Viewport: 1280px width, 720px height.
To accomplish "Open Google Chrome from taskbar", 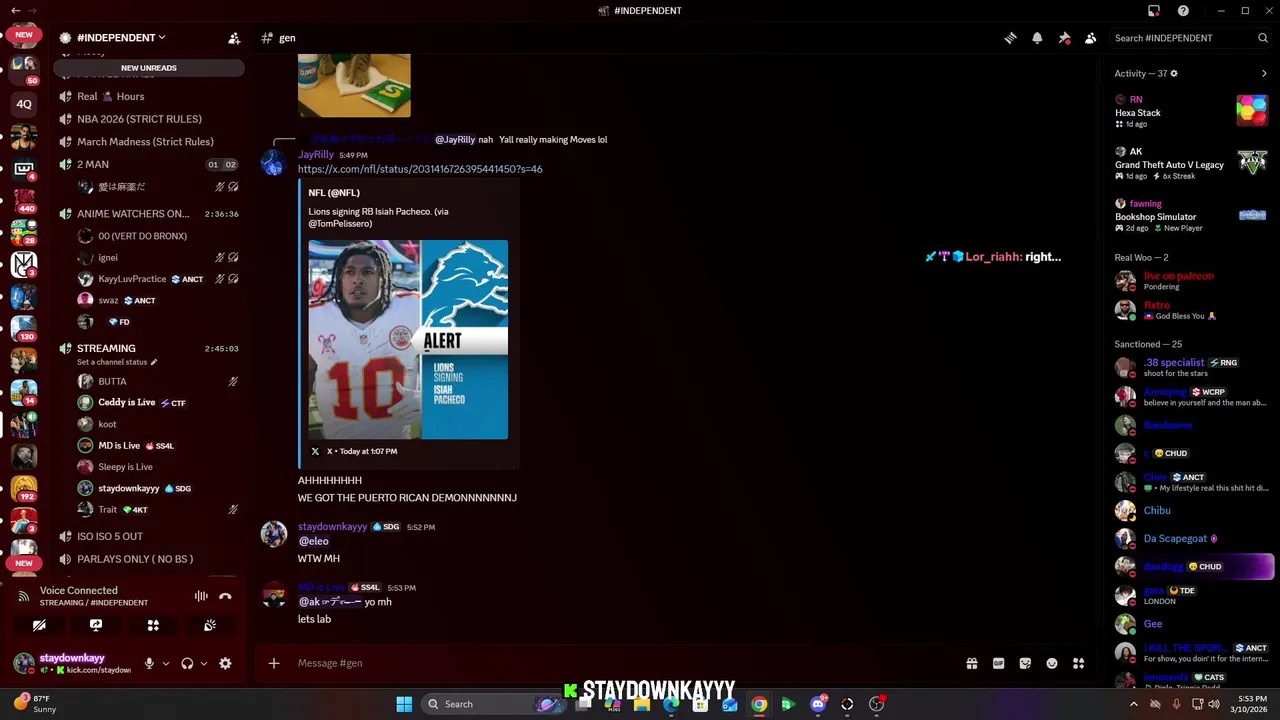I will pyautogui.click(x=759, y=704).
